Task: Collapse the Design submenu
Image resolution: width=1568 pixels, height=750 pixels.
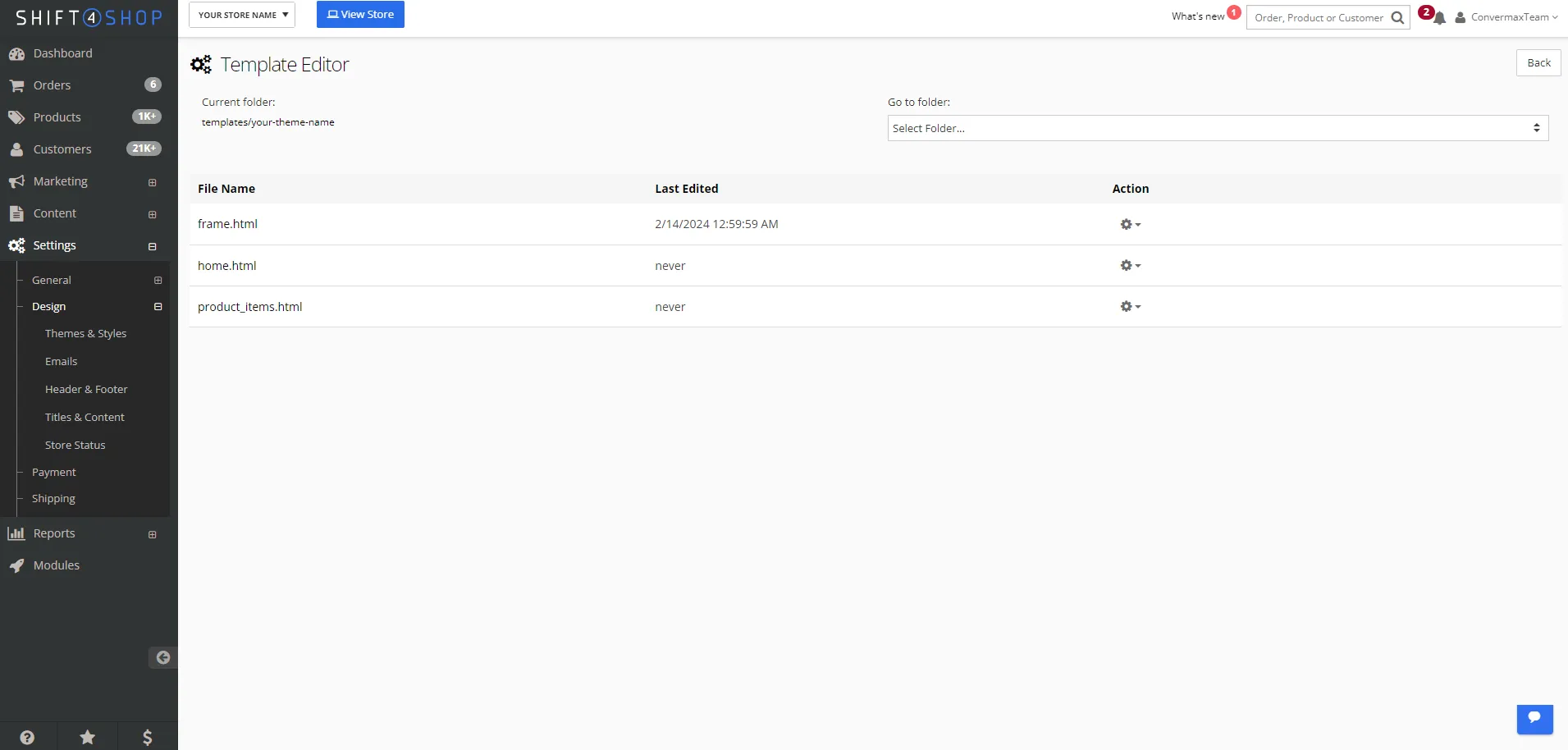Action: click(158, 307)
